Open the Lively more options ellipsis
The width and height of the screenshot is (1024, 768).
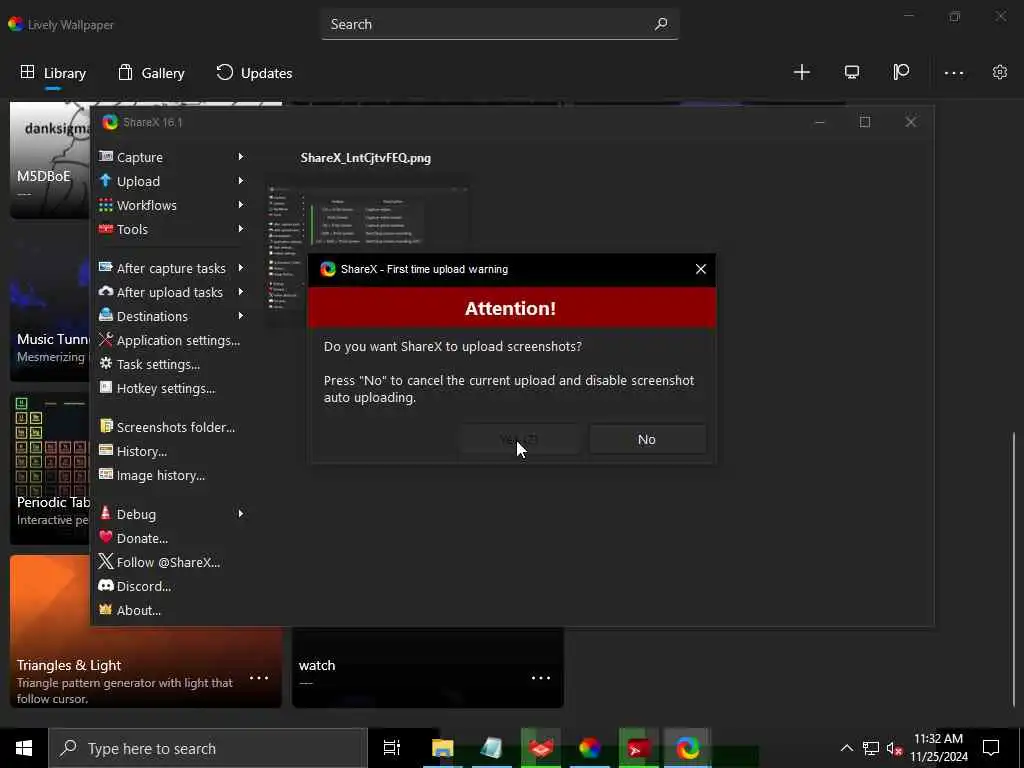coord(953,73)
